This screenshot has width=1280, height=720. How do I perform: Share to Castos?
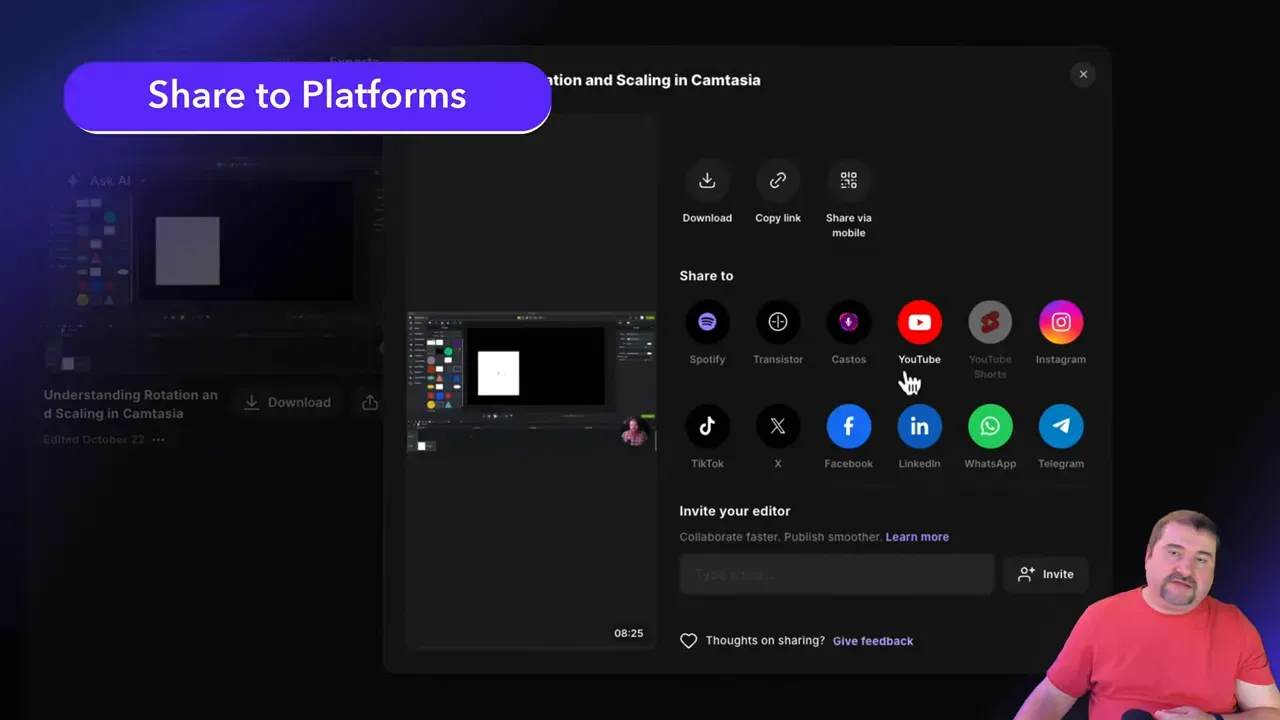point(848,321)
